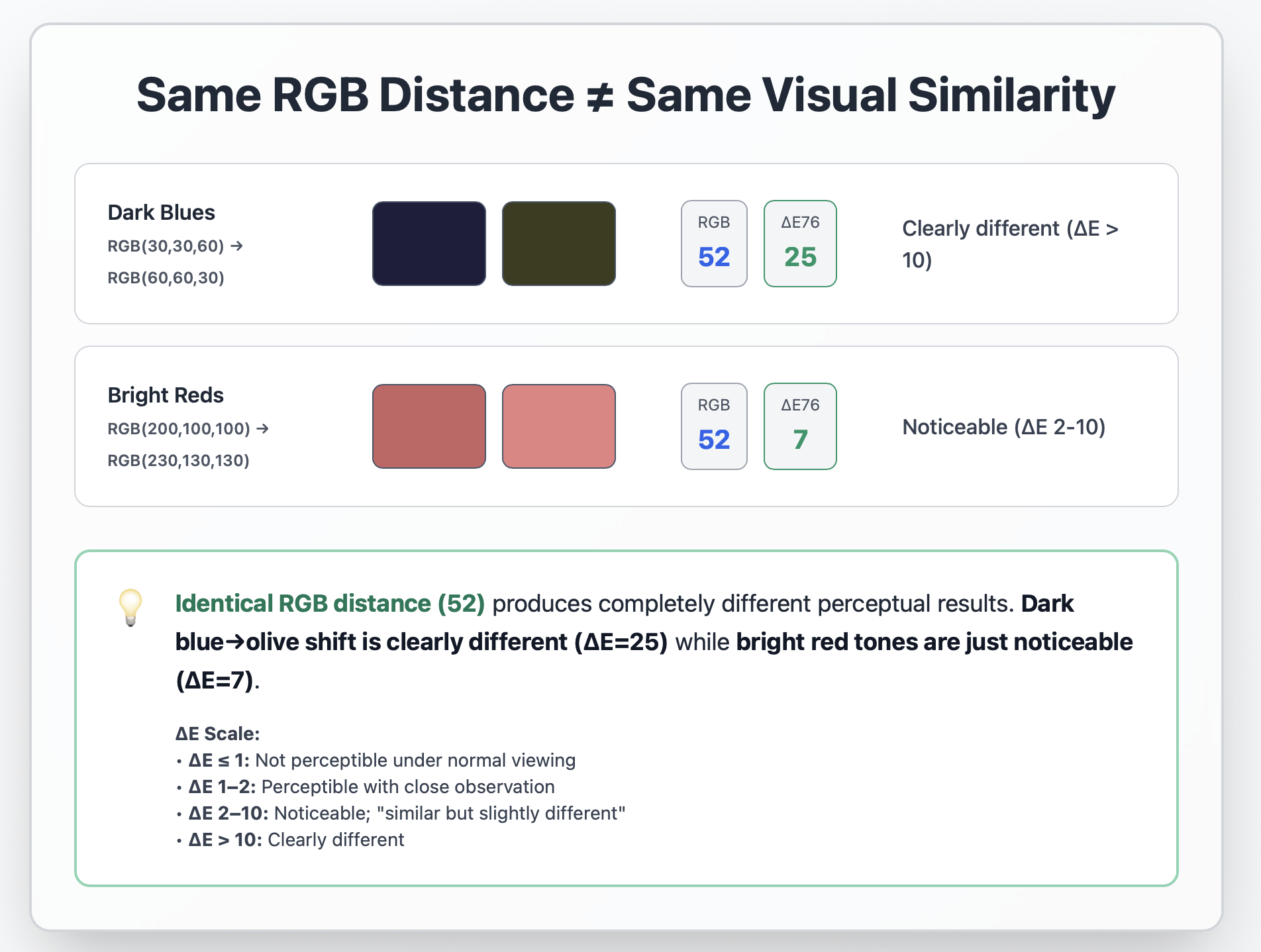This screenshot has height=952, width=1261.
Task: Click the RGB(200,100,100) value text
Action: [x=179, y=429]
